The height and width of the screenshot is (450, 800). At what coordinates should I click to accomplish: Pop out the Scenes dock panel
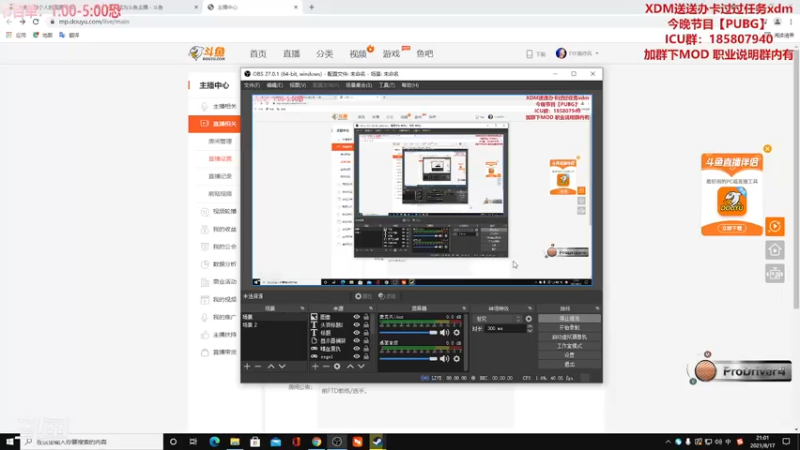coord(303,309)
